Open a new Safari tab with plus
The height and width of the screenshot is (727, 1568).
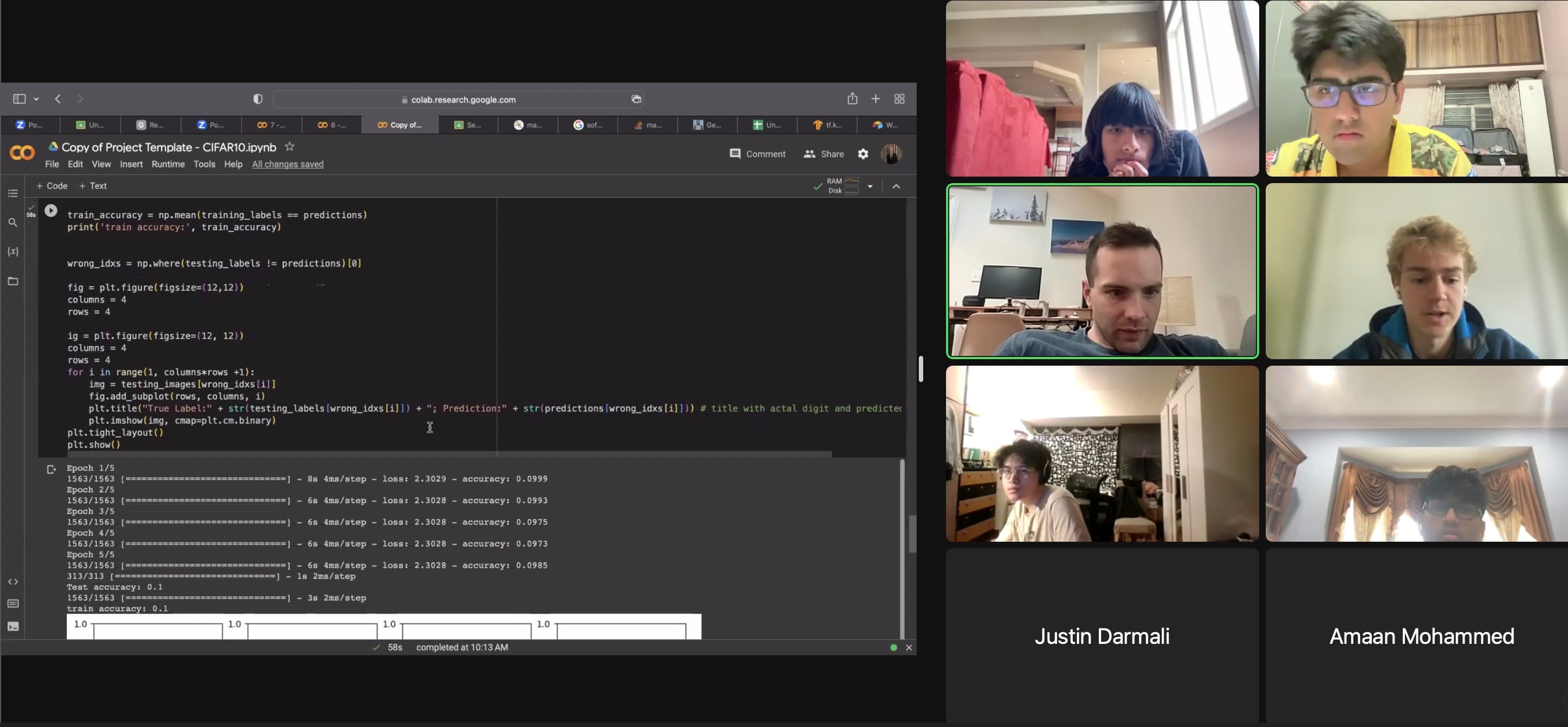(875, 98)
